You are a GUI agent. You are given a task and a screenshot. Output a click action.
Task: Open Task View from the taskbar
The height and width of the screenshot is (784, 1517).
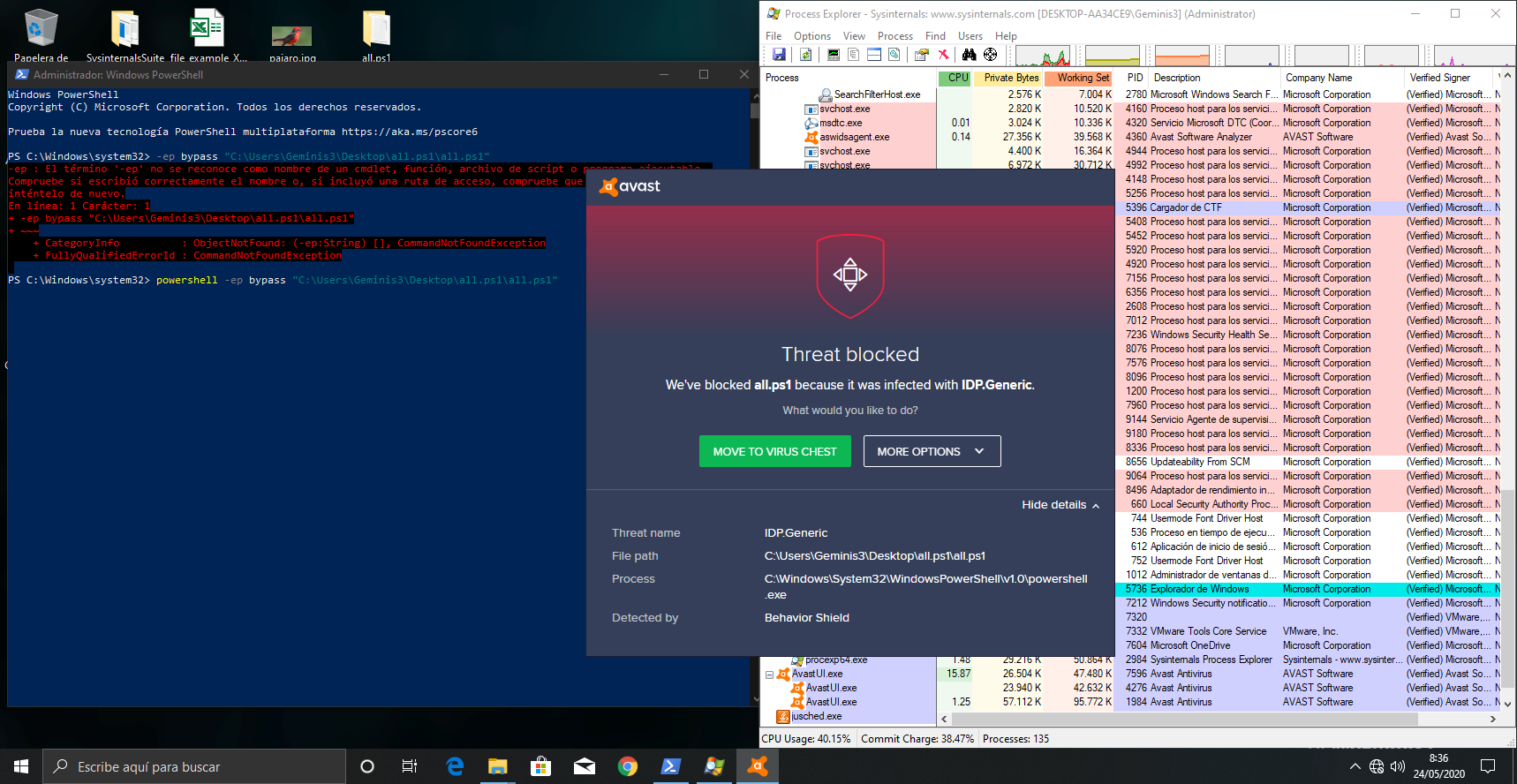point(410,766)
